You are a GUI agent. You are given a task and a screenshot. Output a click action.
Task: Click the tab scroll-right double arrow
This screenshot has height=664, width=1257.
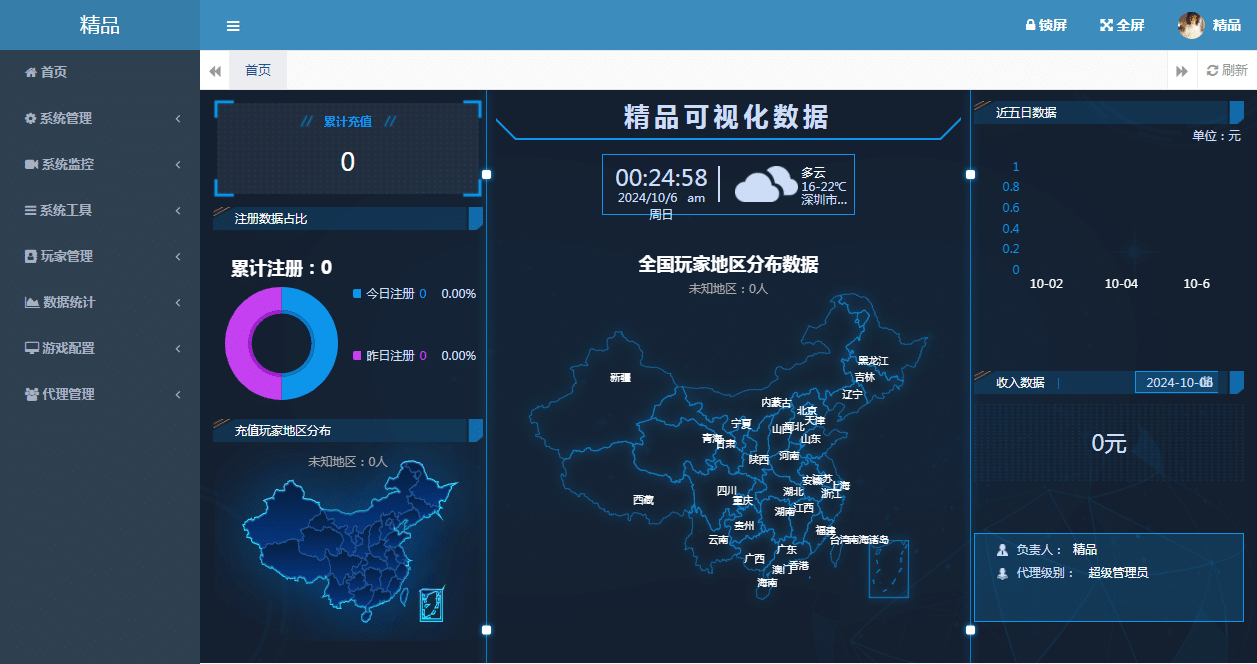[1182, 71]
